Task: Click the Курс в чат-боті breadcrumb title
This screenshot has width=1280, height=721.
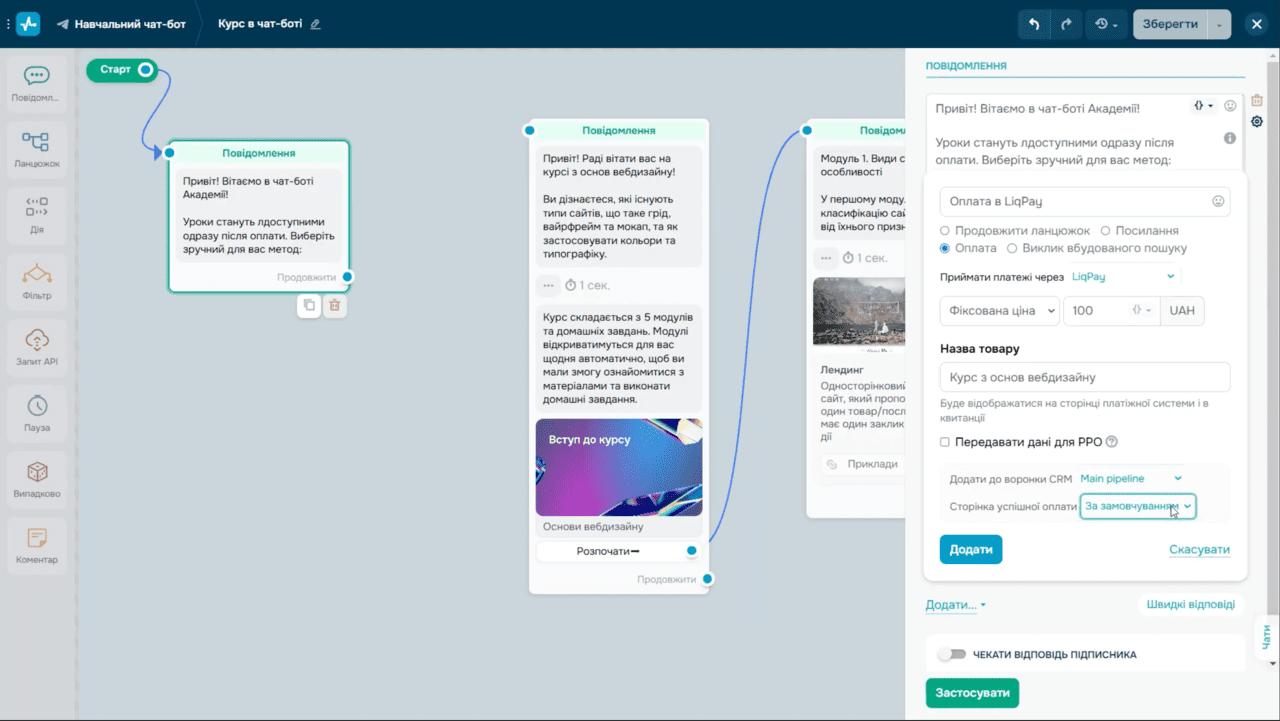Action: [x=260, y=24]
